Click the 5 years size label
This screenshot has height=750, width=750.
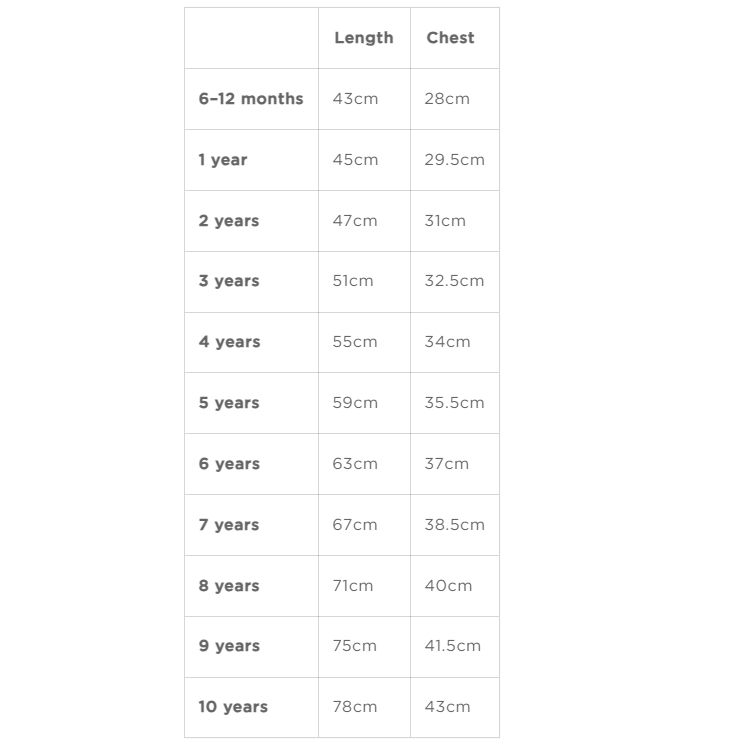click(228, 403)
